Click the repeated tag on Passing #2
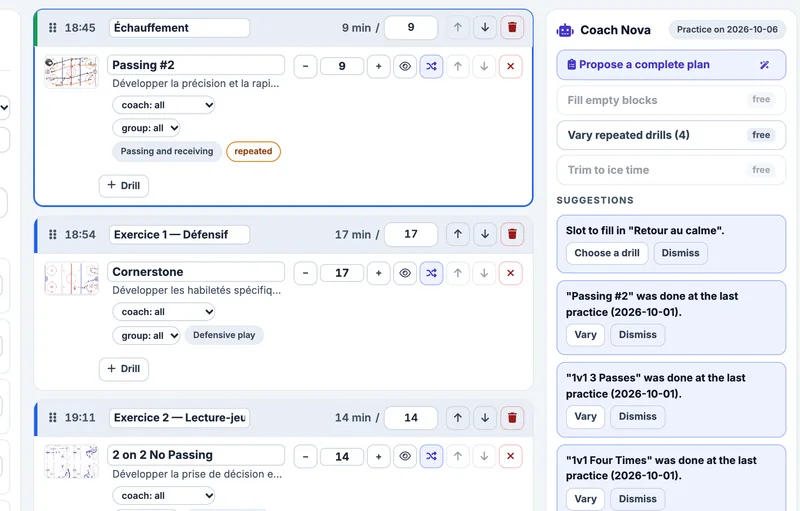800x511 pixels. [253, 151]
